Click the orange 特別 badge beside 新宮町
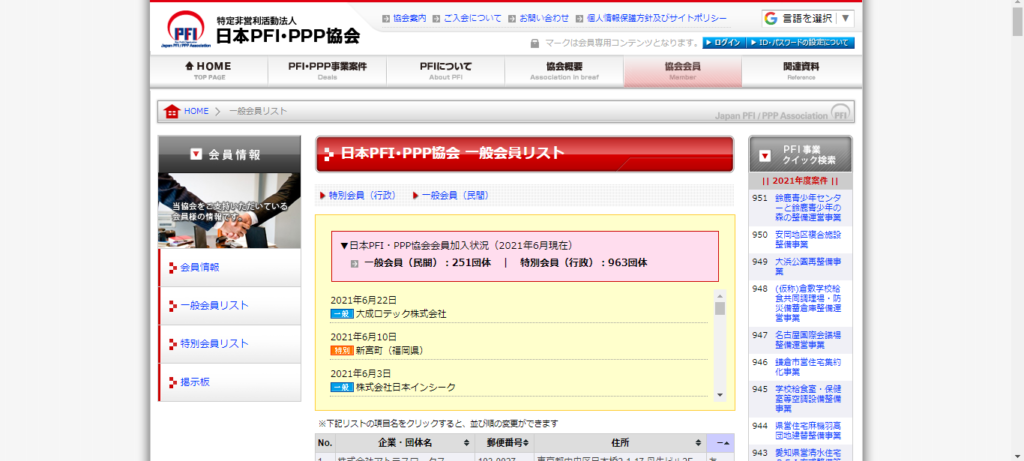The image size is (1024, 461). pos(341,351)
